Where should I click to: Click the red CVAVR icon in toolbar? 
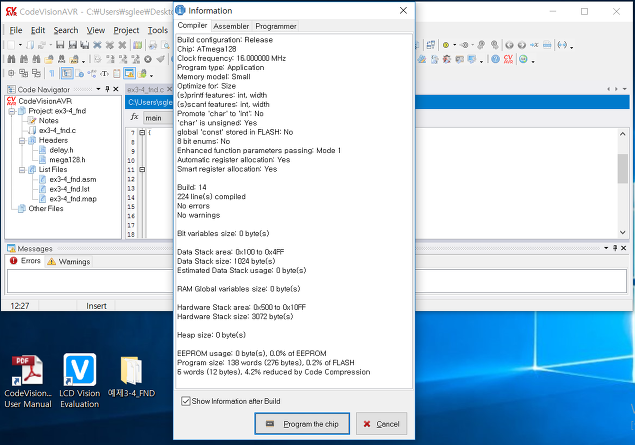pyautogui.click(x=508, y=60)
